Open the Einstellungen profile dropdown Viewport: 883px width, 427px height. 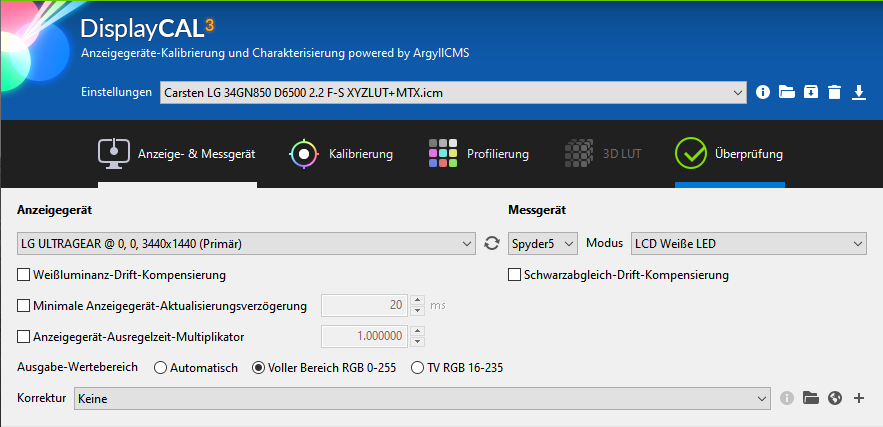click(453, 93)
